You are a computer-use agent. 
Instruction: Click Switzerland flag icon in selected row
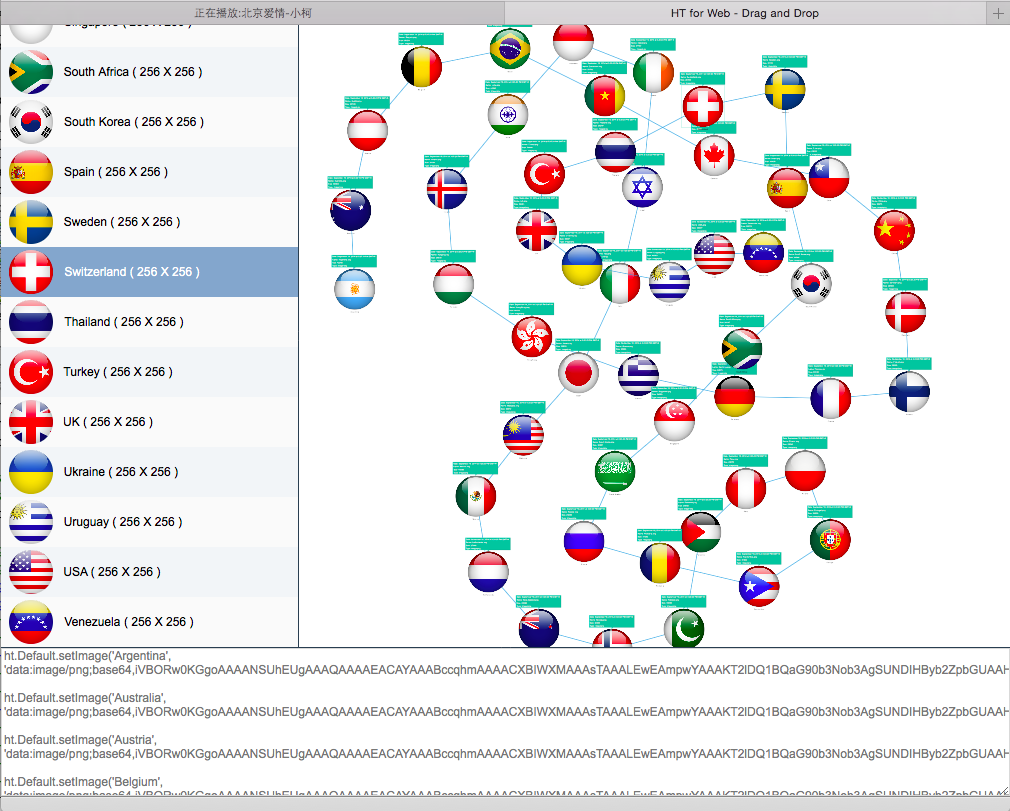point(31,272)
